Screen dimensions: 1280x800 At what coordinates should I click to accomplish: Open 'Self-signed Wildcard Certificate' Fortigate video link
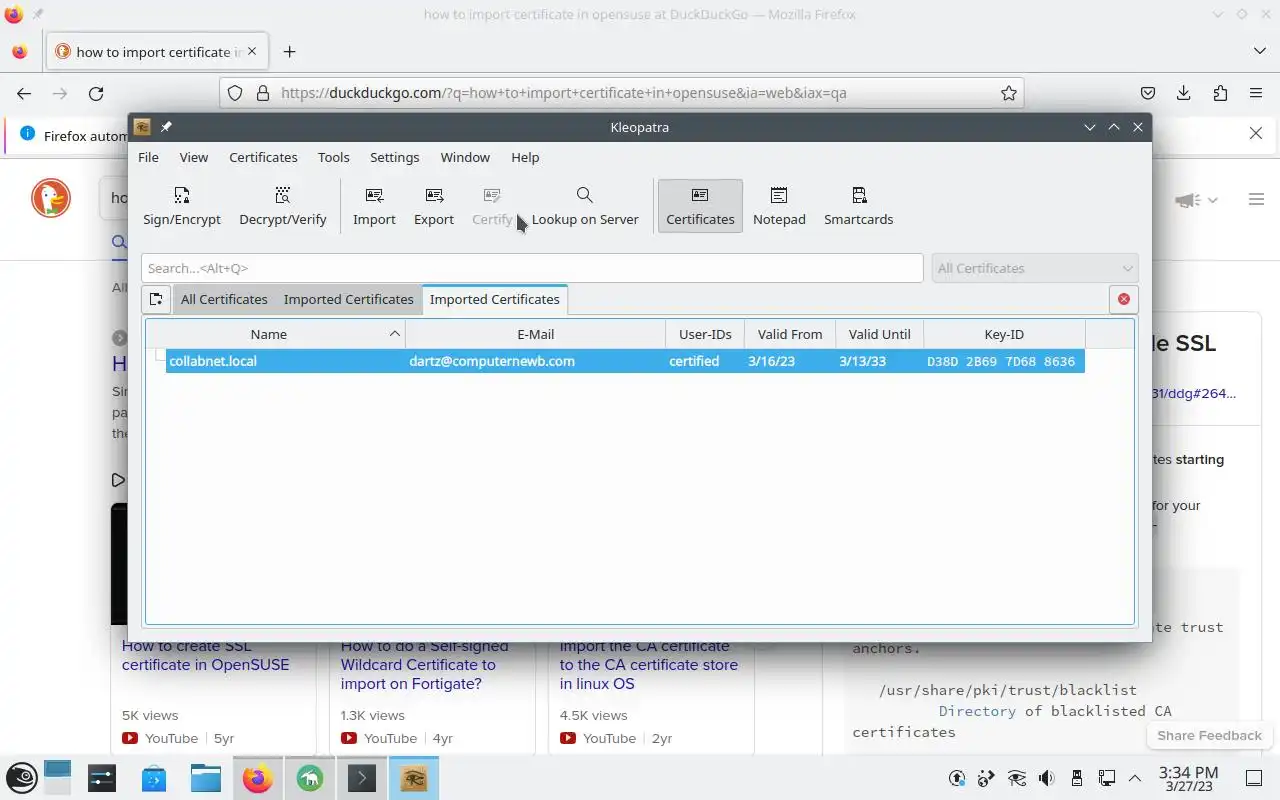(x=424, y=665)
